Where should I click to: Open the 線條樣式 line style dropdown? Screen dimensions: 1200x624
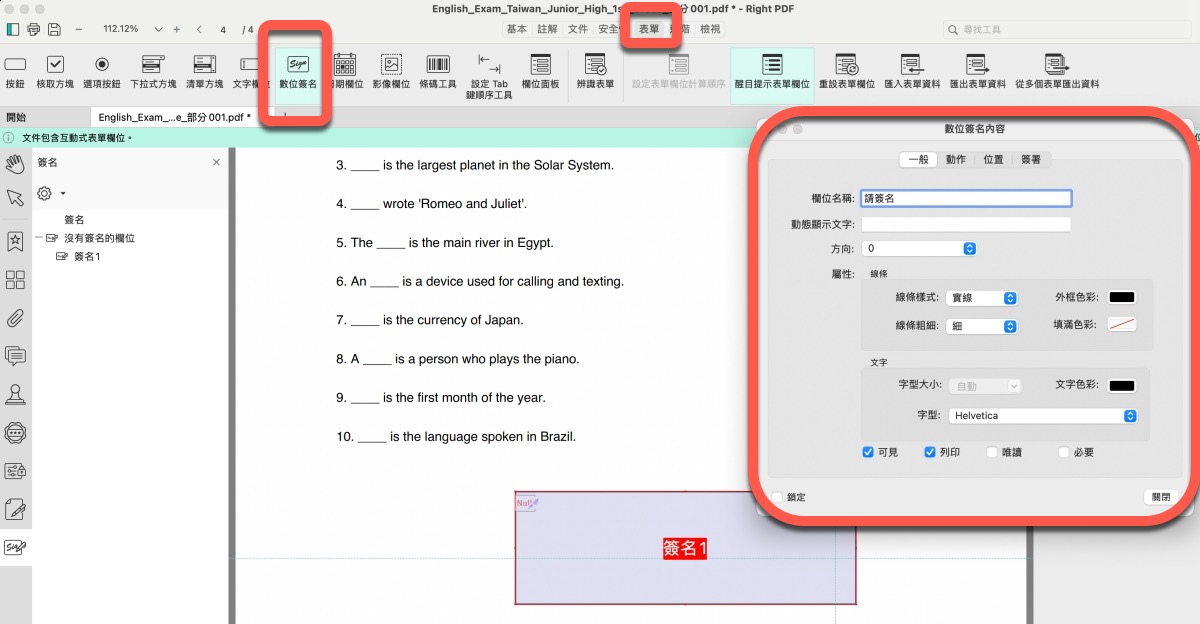click(x=982, y=298)
